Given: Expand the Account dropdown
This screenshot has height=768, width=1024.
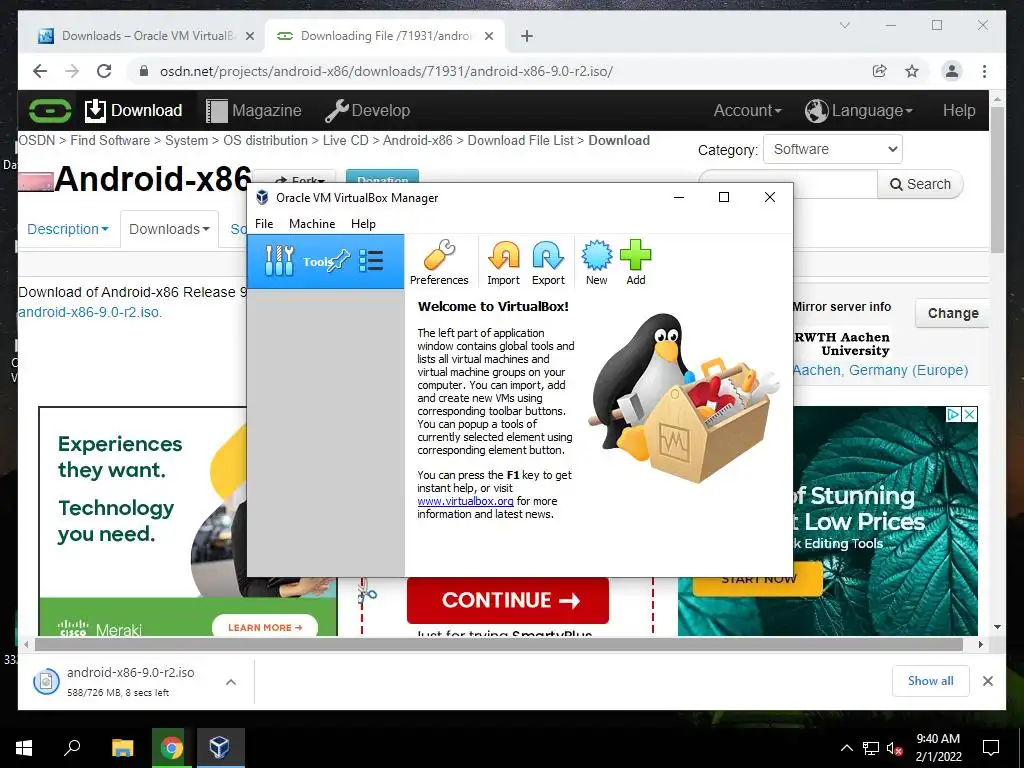Looking at the screenshot, I should click(x=747, y=110).
